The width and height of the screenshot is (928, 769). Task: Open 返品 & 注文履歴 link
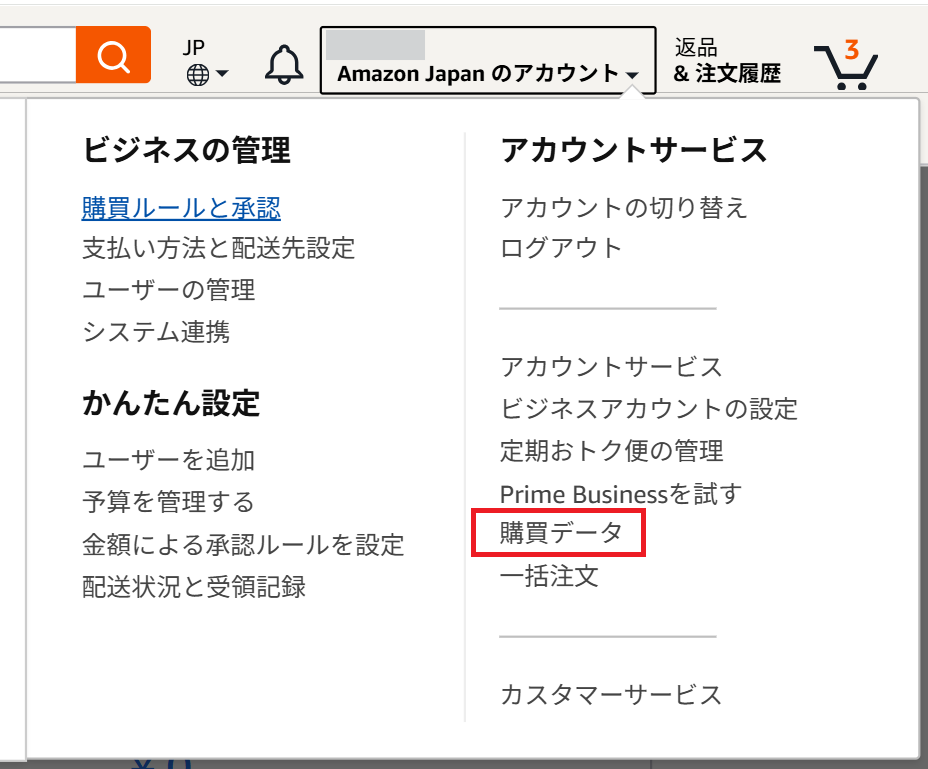tap(727, 61)
